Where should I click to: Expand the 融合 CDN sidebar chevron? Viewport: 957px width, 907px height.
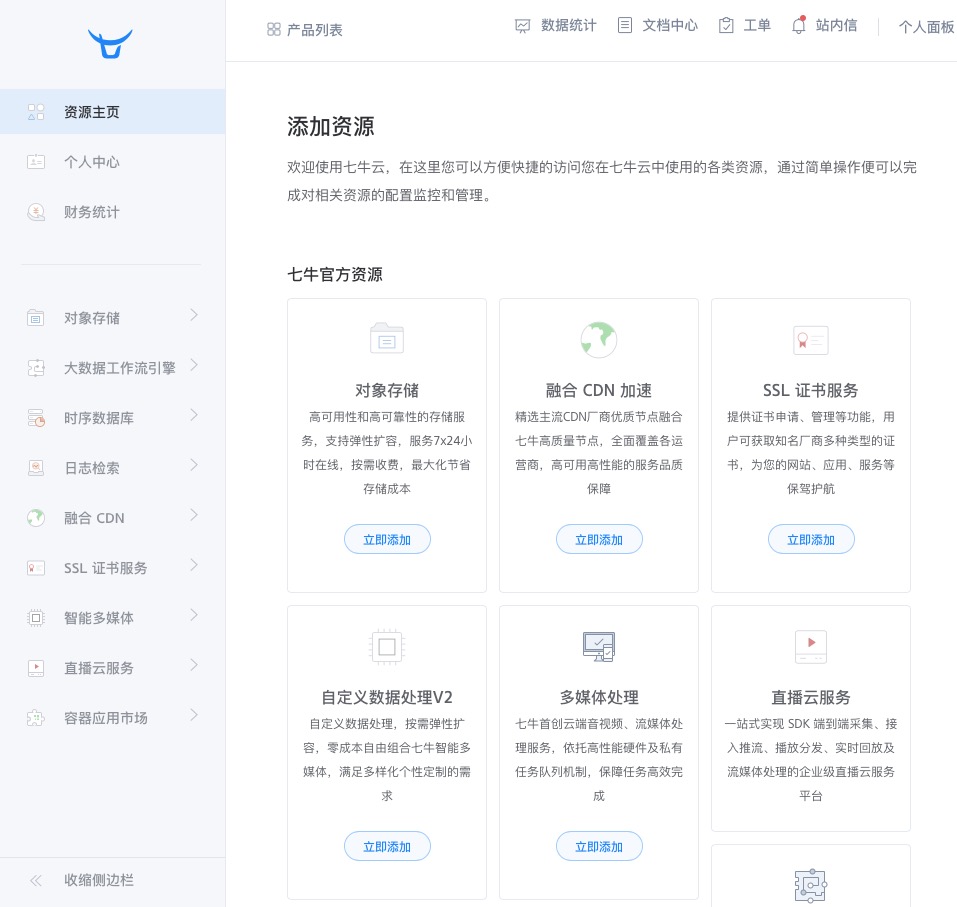pyautogui.click(x=194, y=515)
